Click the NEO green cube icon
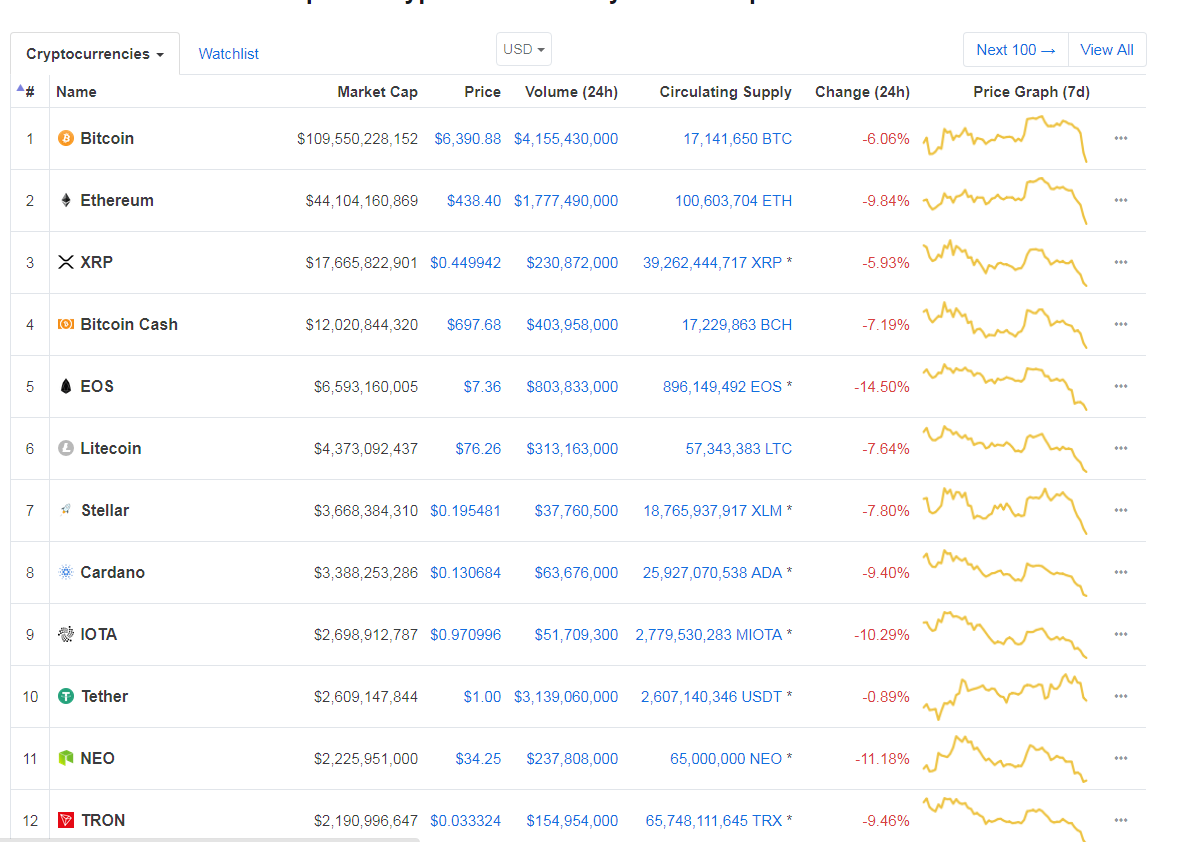Viewport: 1199px width, 842px height. [66, 758]
